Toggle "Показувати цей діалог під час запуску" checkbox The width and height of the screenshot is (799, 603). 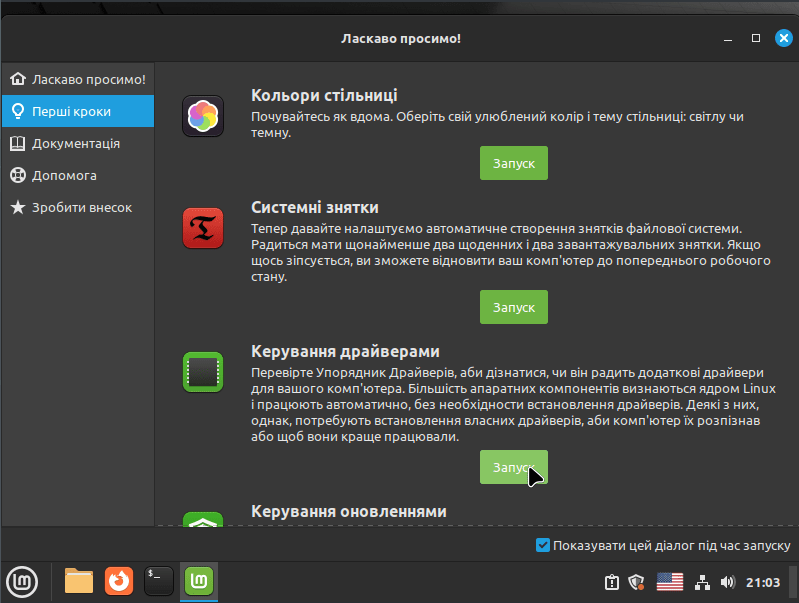point(543,545)
